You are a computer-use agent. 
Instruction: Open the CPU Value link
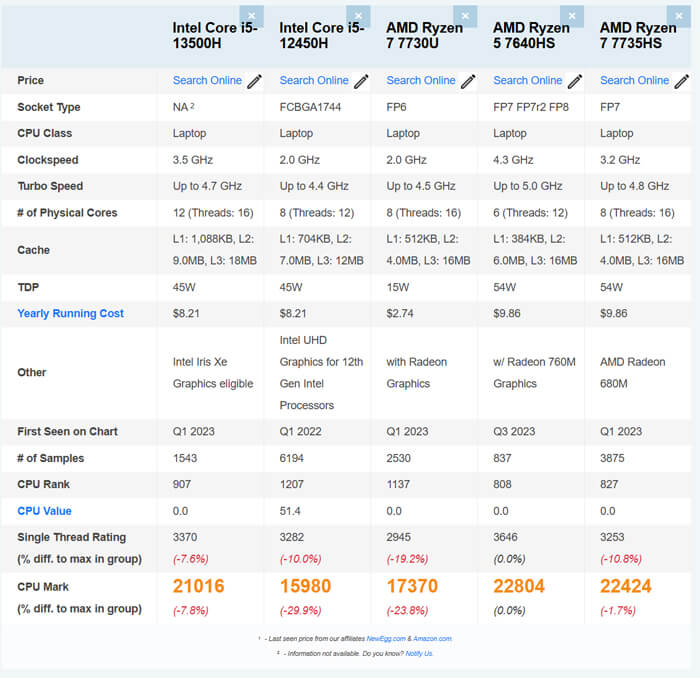[x=44, y=511]
